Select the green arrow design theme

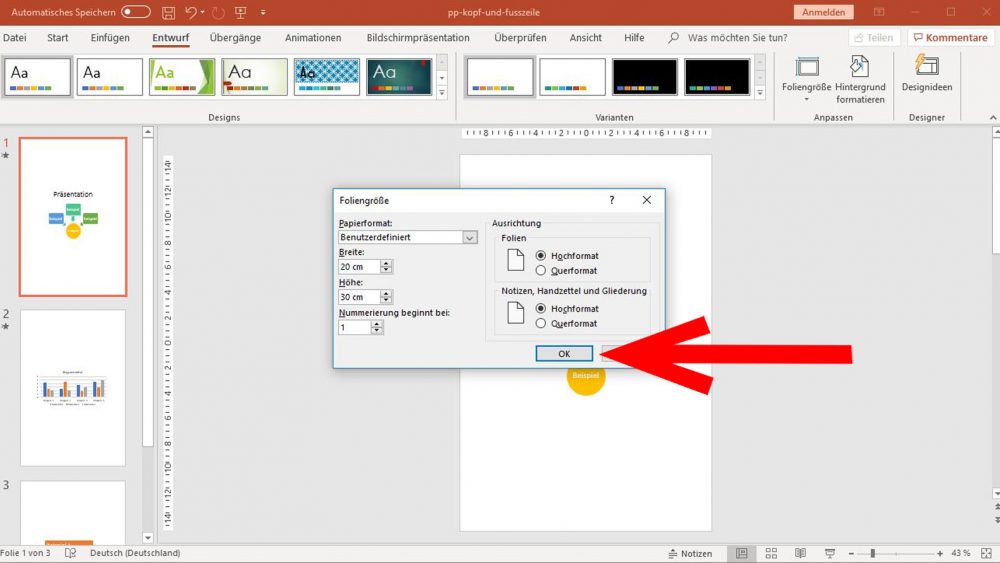pyautogui.click(x=182, y=77)
